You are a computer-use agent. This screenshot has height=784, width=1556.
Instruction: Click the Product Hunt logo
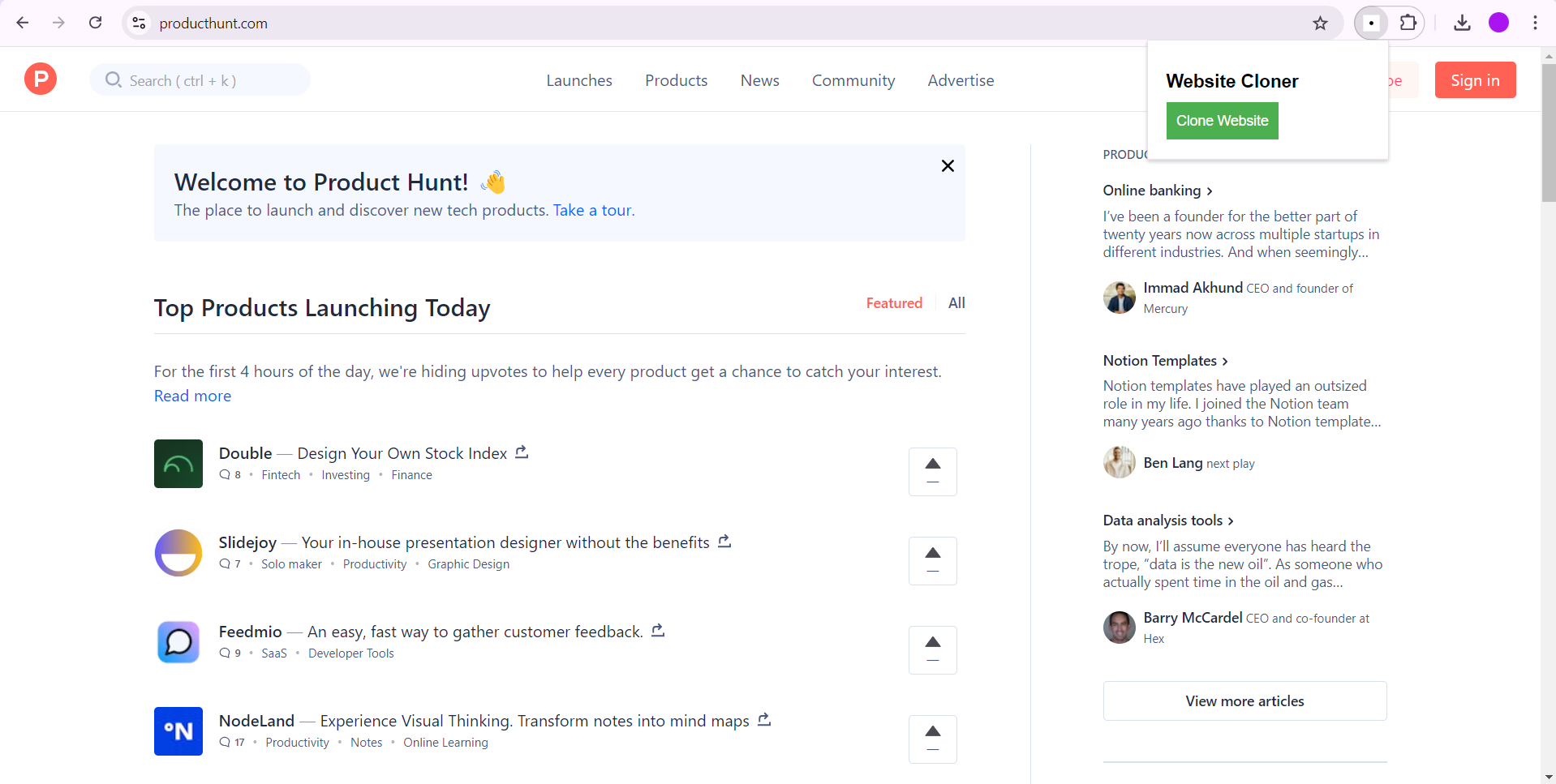(x=41, y=79)
